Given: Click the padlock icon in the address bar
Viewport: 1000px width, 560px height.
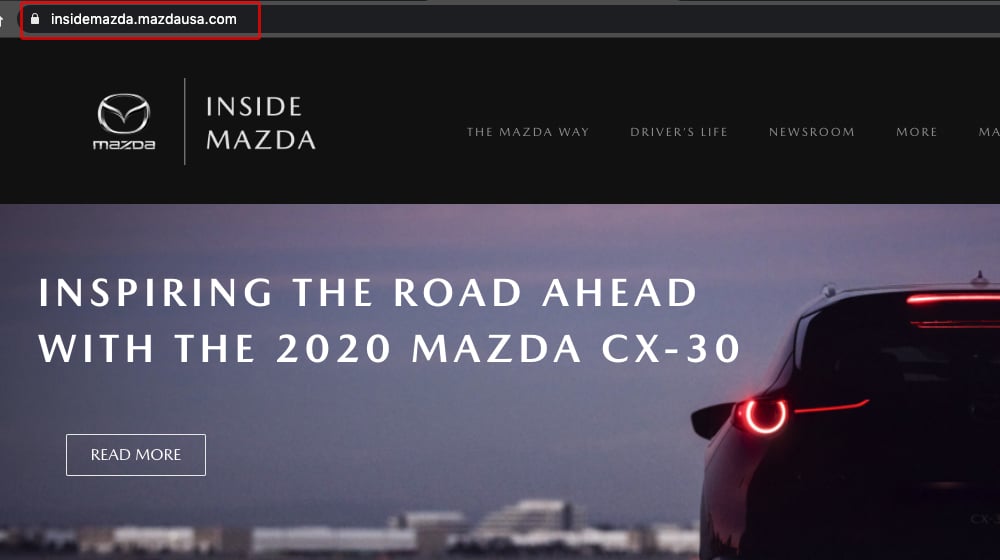Looking at the screenshot, I should [x=35, y=19].
